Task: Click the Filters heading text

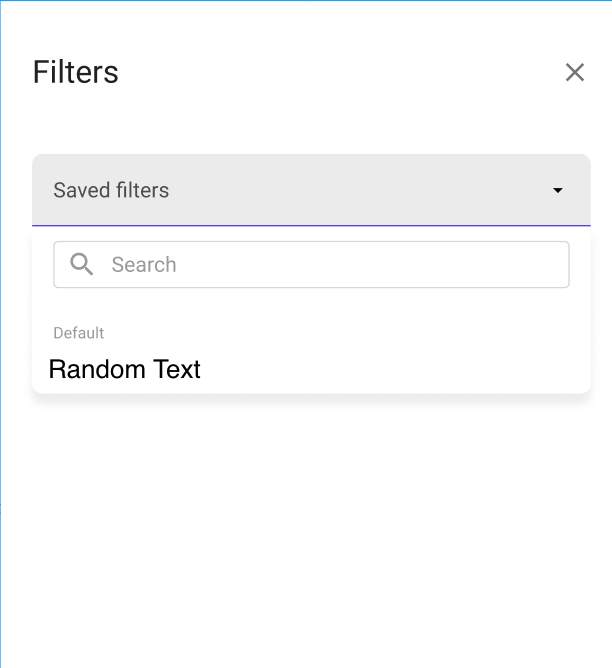Action: [x=76, y=72]
